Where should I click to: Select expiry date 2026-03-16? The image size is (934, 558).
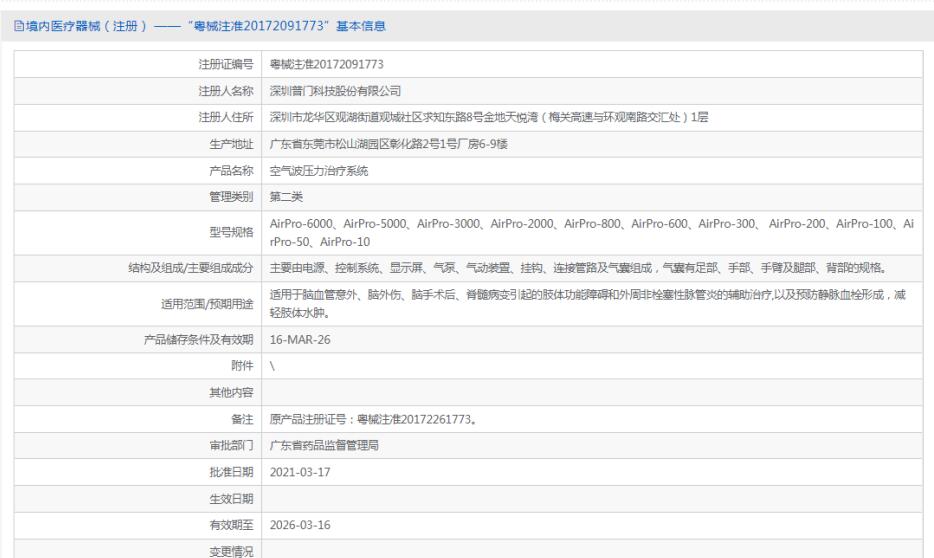tap(300, 525)
